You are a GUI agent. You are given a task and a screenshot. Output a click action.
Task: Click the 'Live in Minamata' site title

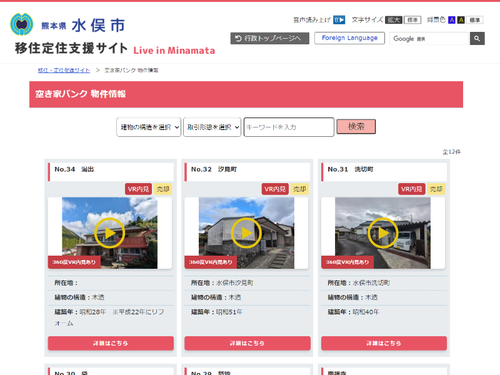point(174,51)
